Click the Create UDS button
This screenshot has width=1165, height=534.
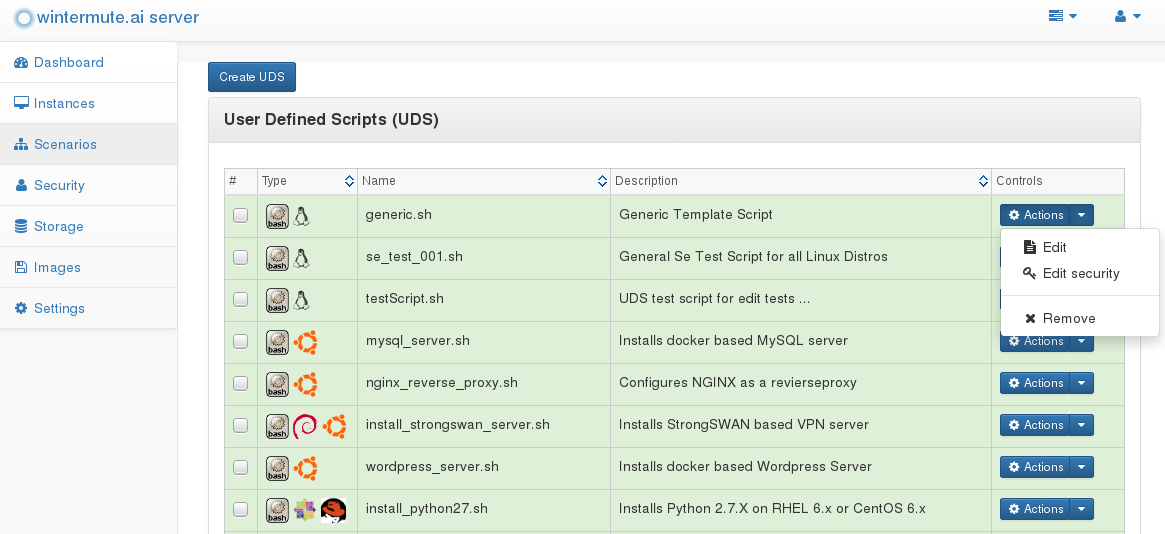pyautogui.click(x=252, y=77)
